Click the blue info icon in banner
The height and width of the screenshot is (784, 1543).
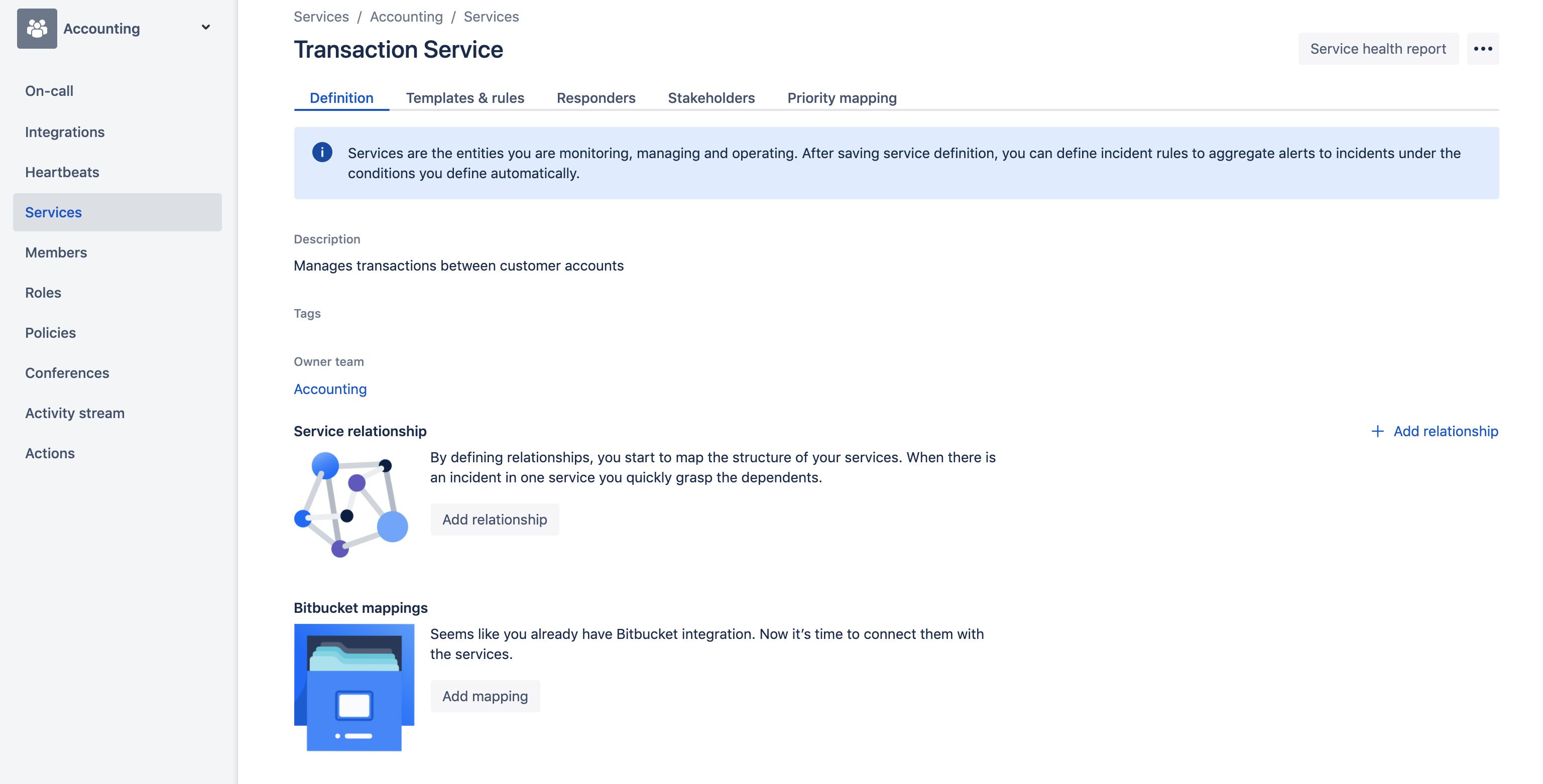coord(322,152)
